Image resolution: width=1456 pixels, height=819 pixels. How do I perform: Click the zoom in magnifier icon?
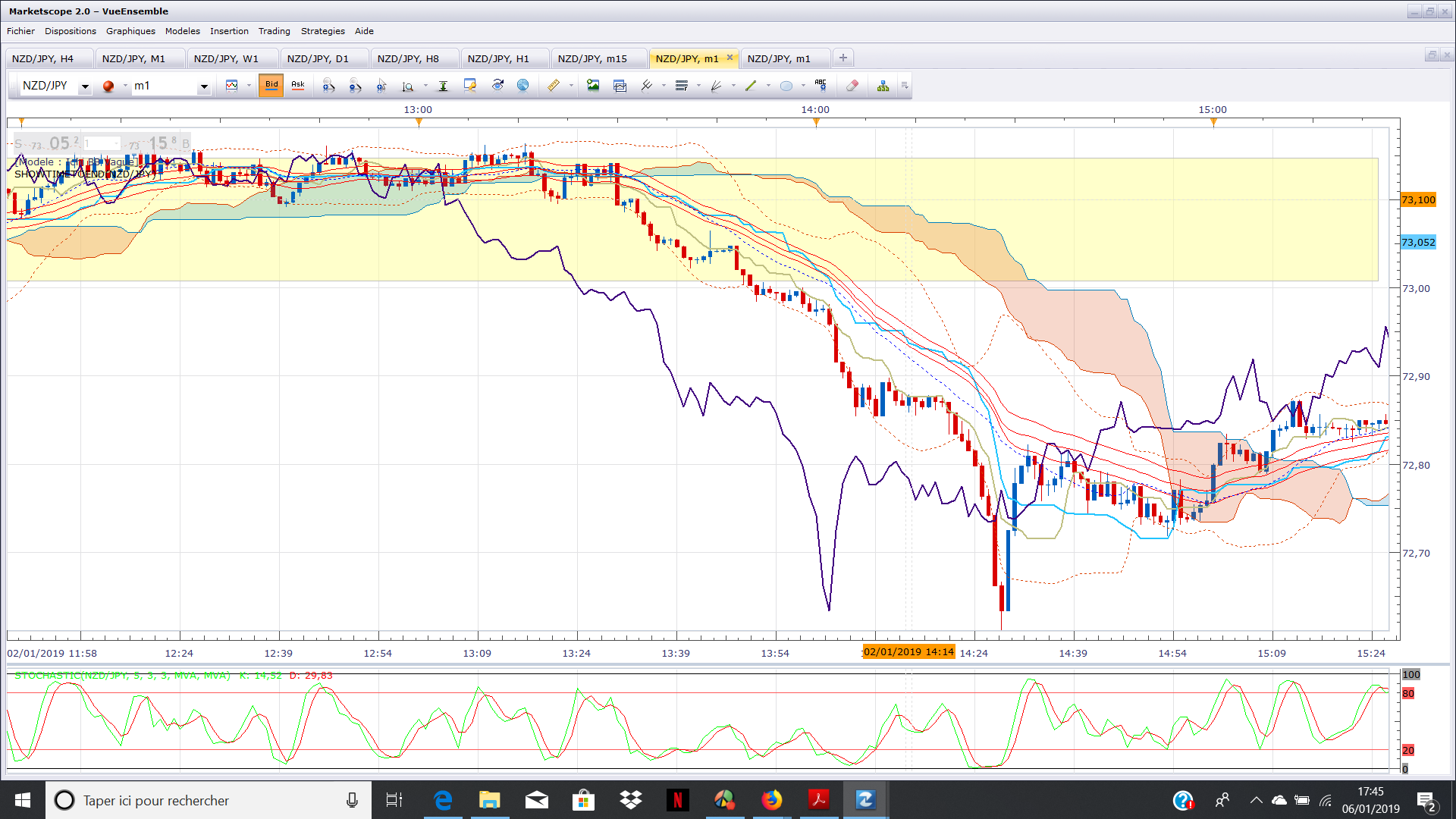click(328, 86)
